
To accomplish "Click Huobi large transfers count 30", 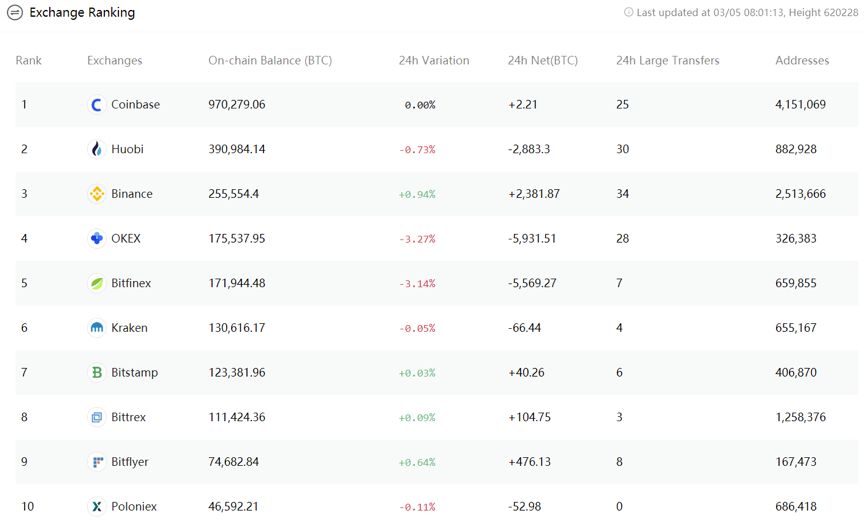I will click(x=622, y=149).
